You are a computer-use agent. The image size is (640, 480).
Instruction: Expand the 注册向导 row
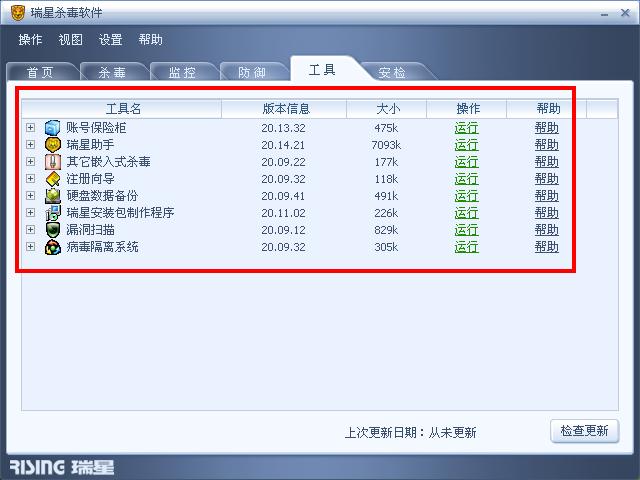[x=30, y=178]
